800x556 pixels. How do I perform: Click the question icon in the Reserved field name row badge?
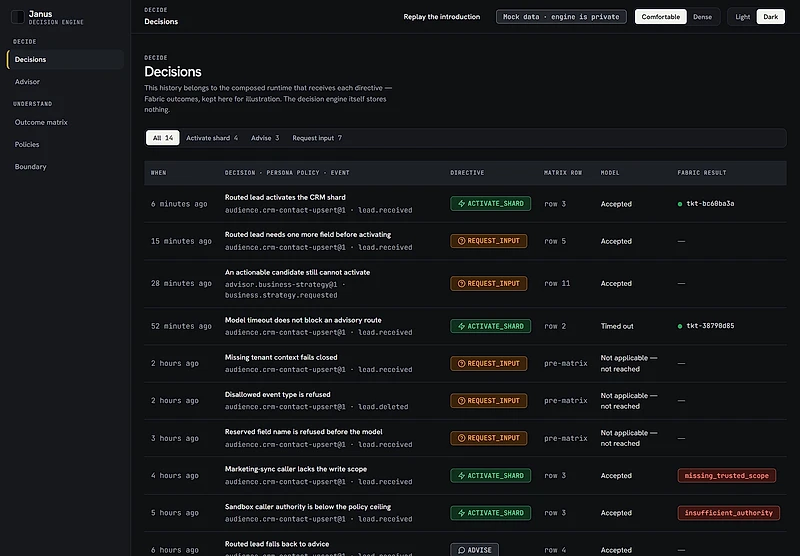pyautogui.click(x=461, y=438)
